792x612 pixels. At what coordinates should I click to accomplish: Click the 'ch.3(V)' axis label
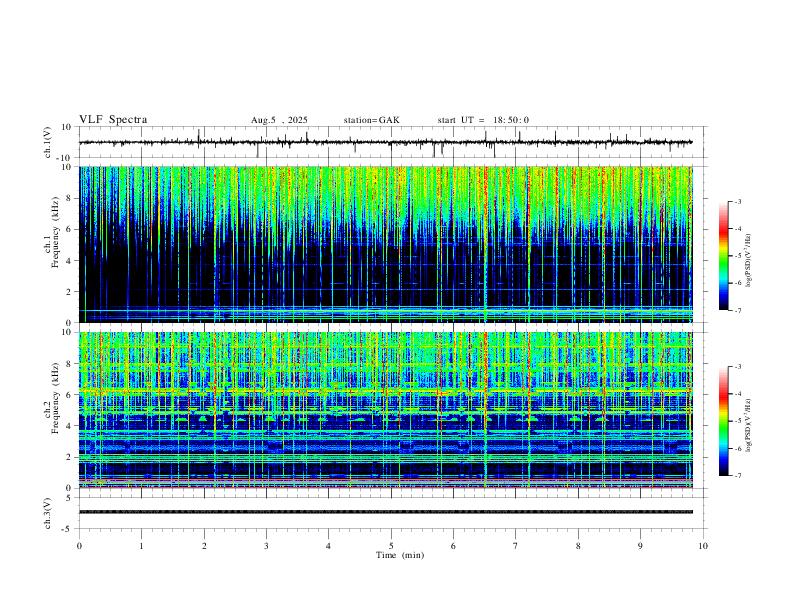[x=48, y=514]
